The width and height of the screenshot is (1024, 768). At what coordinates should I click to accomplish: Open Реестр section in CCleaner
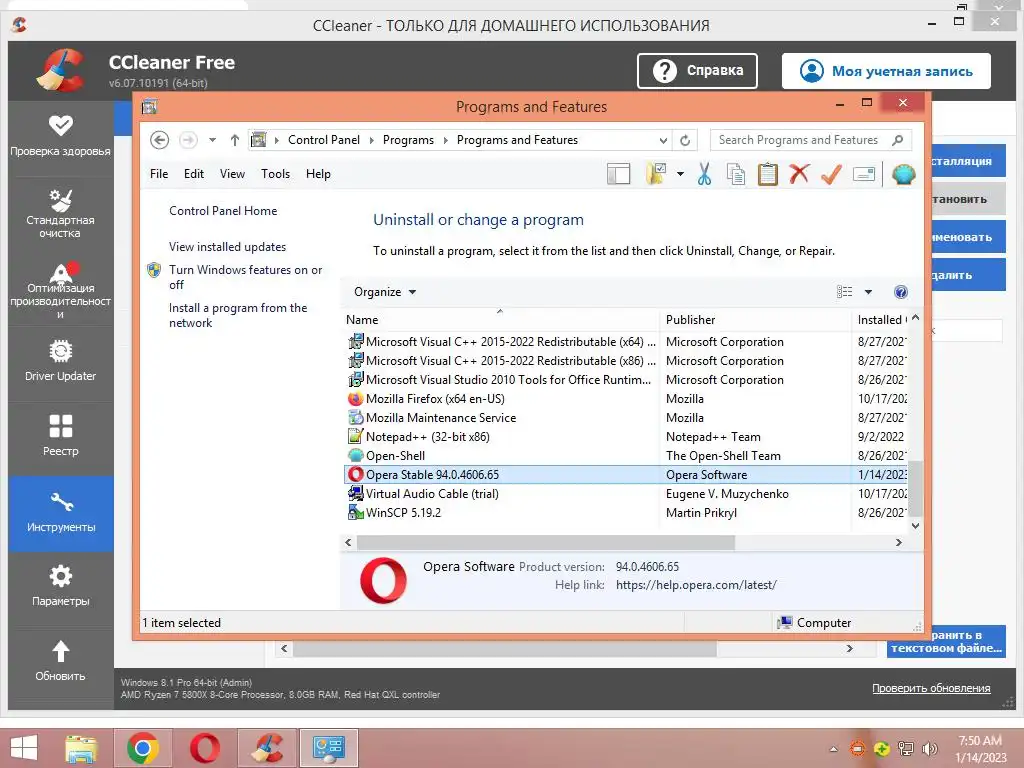tap(60, 436)
